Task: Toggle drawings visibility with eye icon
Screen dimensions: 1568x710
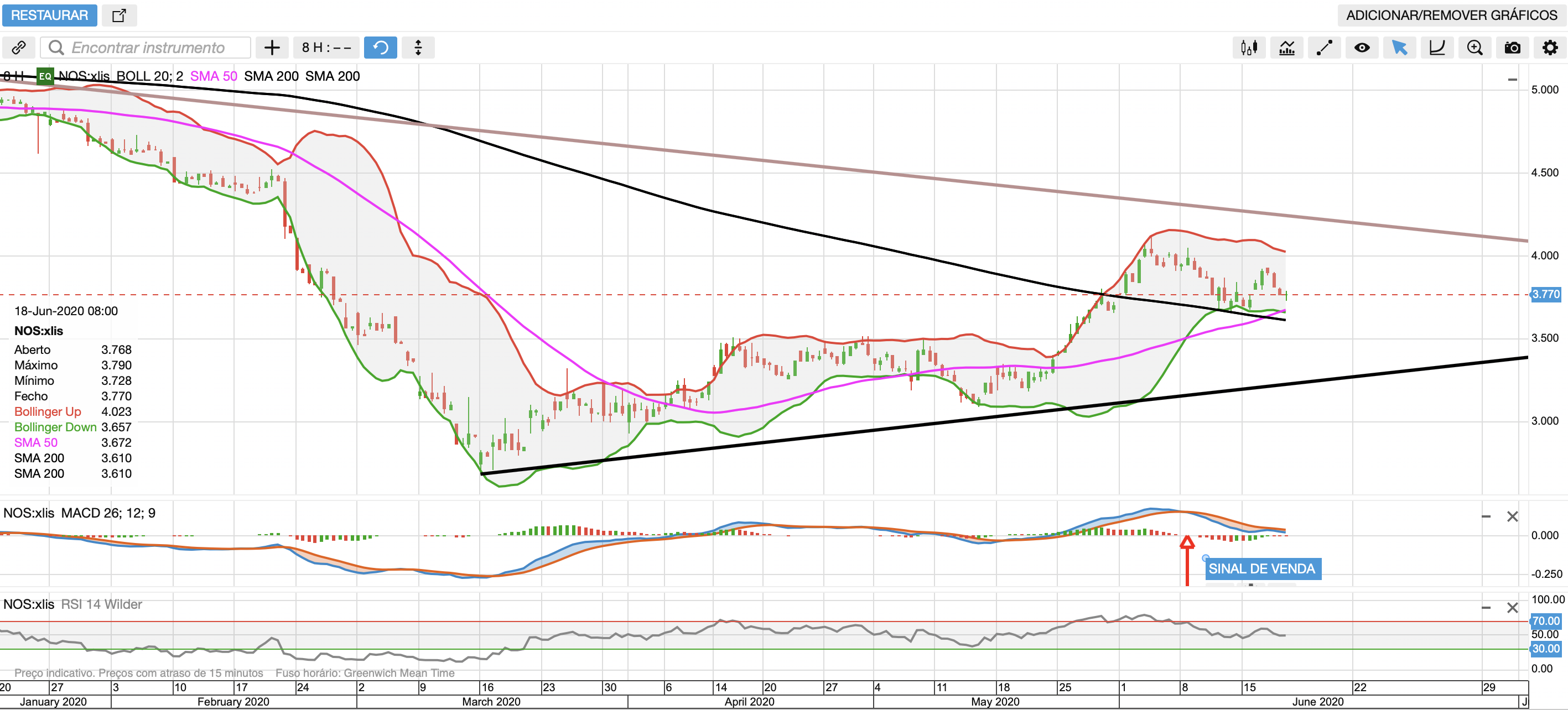Action: pyautogui.click(x=1362, y=48)
